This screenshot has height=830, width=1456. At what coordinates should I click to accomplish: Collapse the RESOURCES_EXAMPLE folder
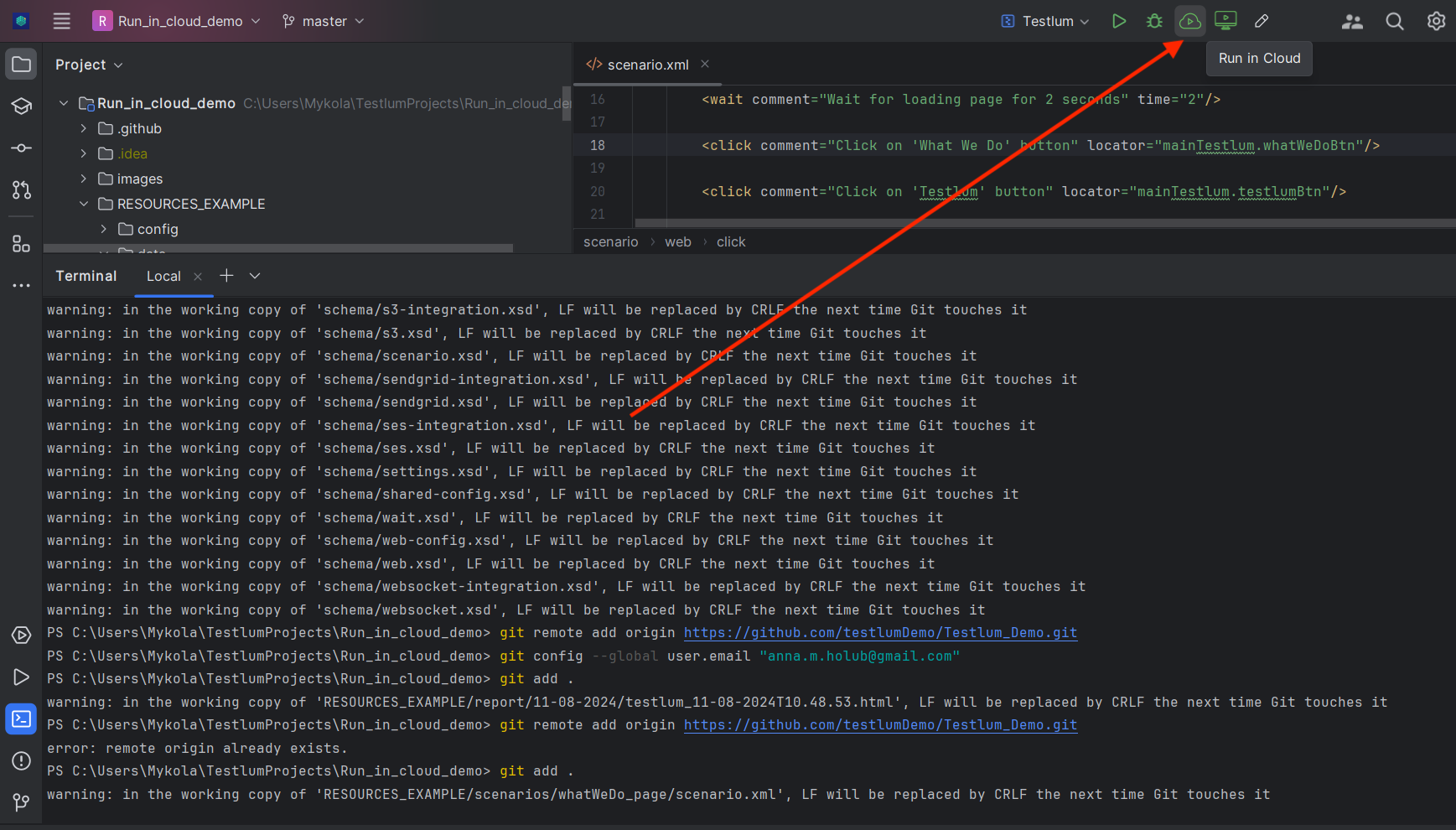coord(84,204)
